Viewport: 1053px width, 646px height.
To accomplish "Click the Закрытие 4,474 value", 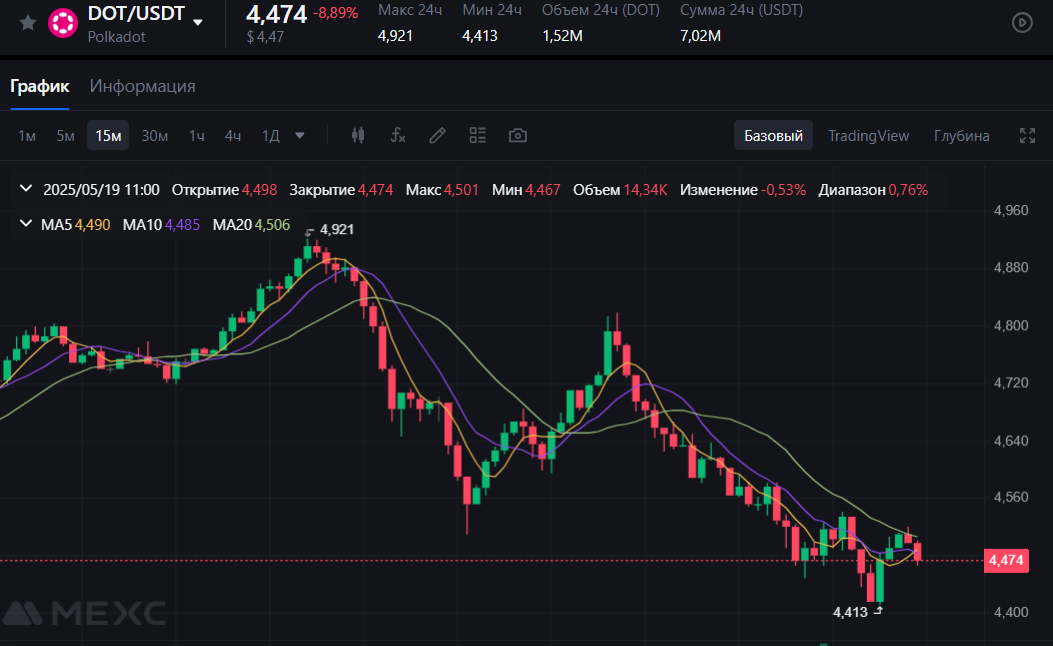I will [375, 190].
